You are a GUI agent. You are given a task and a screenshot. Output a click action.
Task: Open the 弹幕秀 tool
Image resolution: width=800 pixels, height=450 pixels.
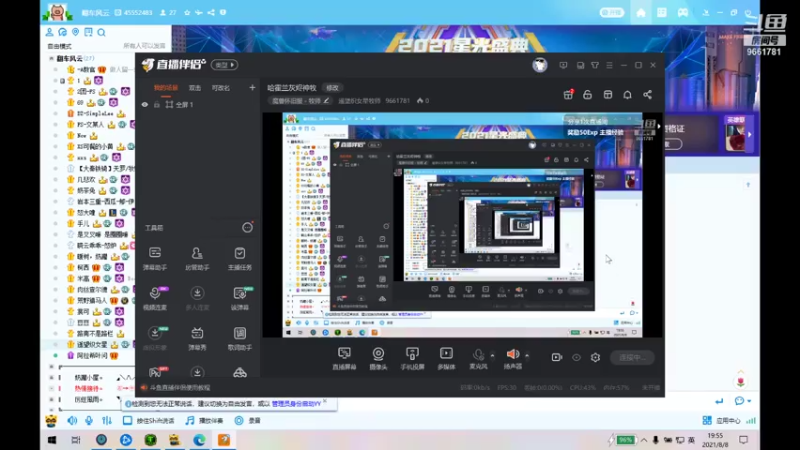click(197, 339)
